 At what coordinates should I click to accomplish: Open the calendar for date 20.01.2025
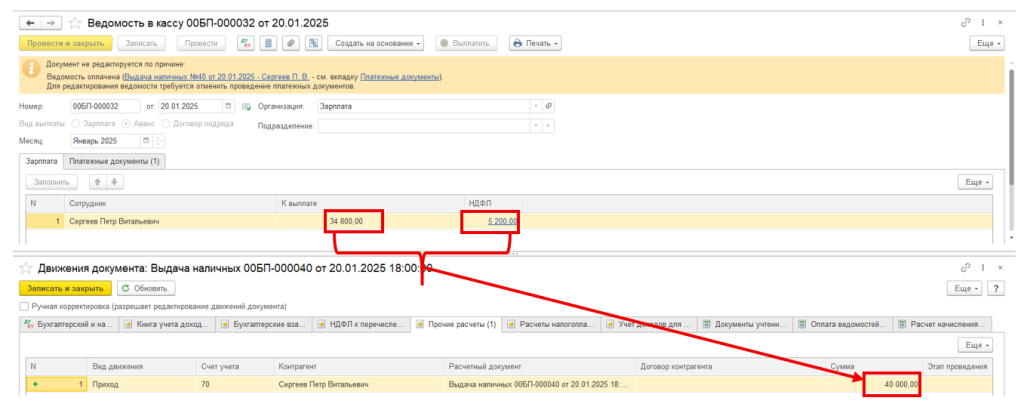228,106
